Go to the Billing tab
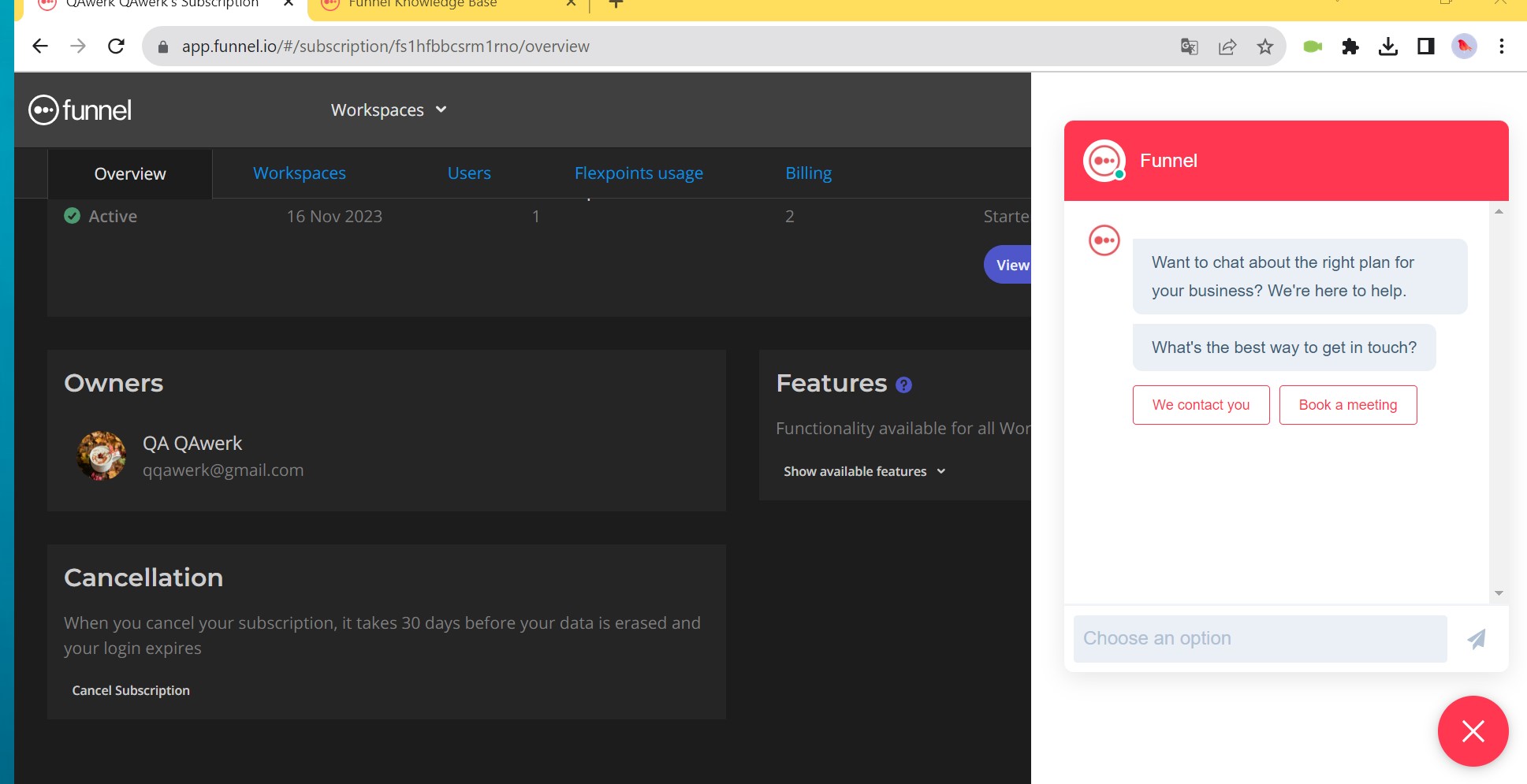 [x=808, y=173]
